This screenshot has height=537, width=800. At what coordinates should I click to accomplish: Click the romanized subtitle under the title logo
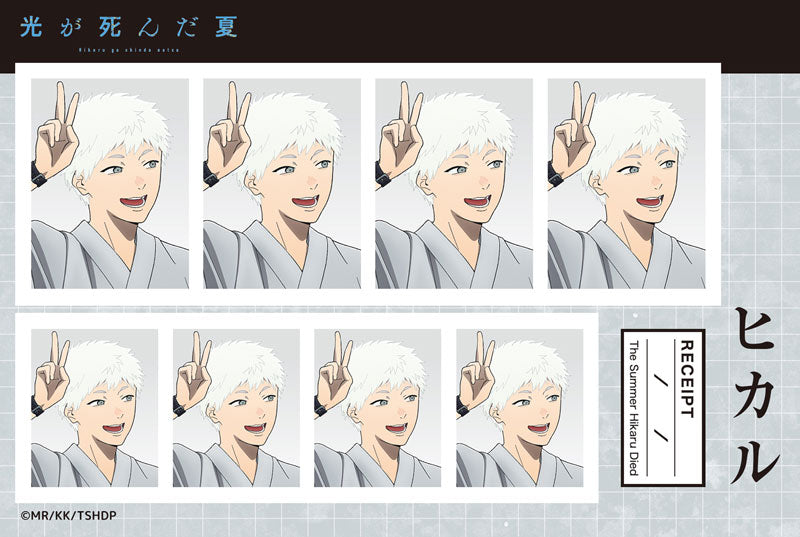click(130, 49)
